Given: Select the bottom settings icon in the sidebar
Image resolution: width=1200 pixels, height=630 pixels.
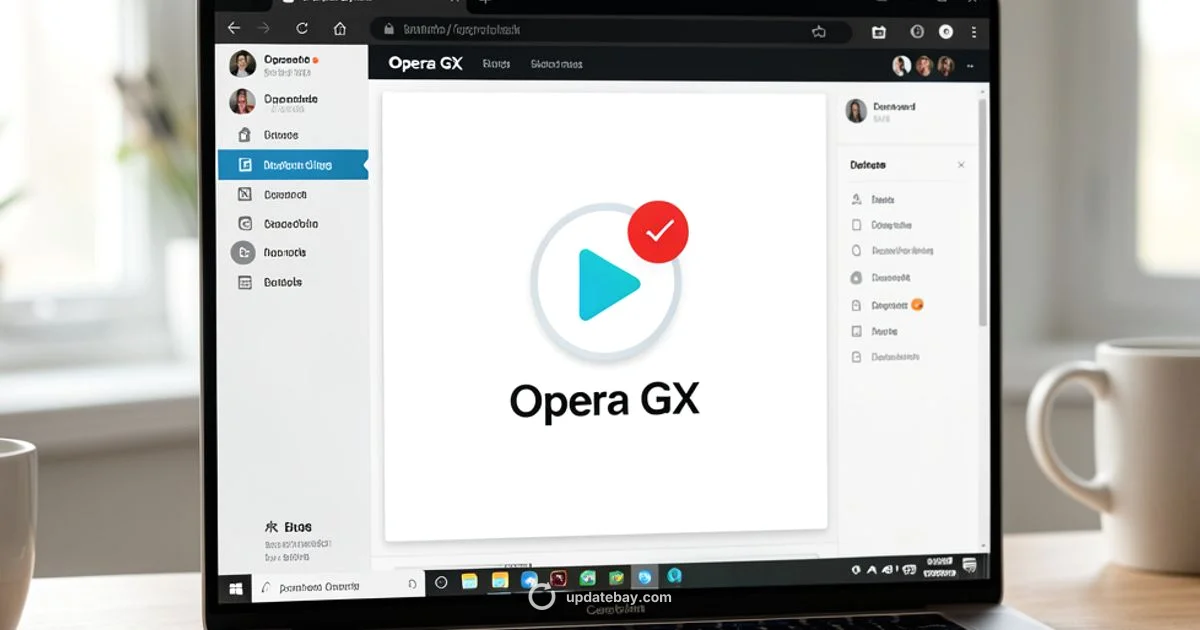Looking at the screenshot, I should pos(243,282).
